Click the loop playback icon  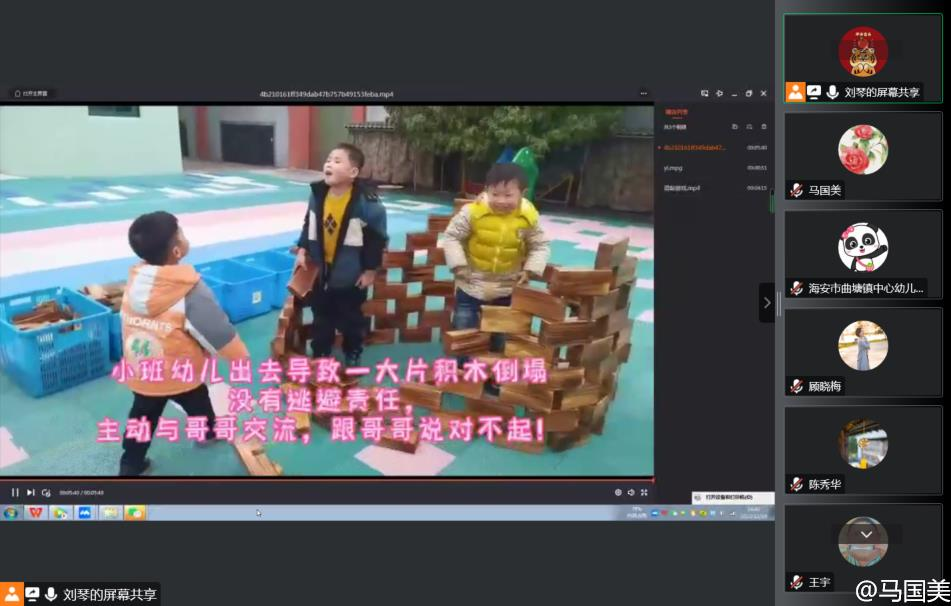(46, 492)
